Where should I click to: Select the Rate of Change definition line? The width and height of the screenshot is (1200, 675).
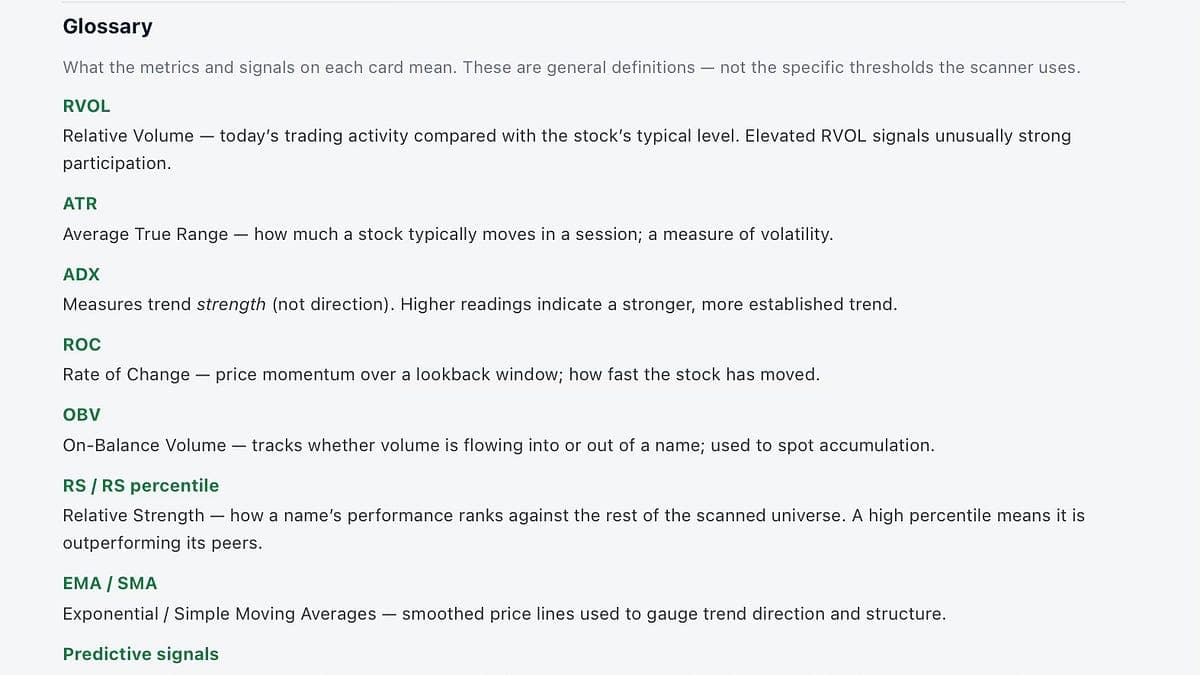coord(441,374)
